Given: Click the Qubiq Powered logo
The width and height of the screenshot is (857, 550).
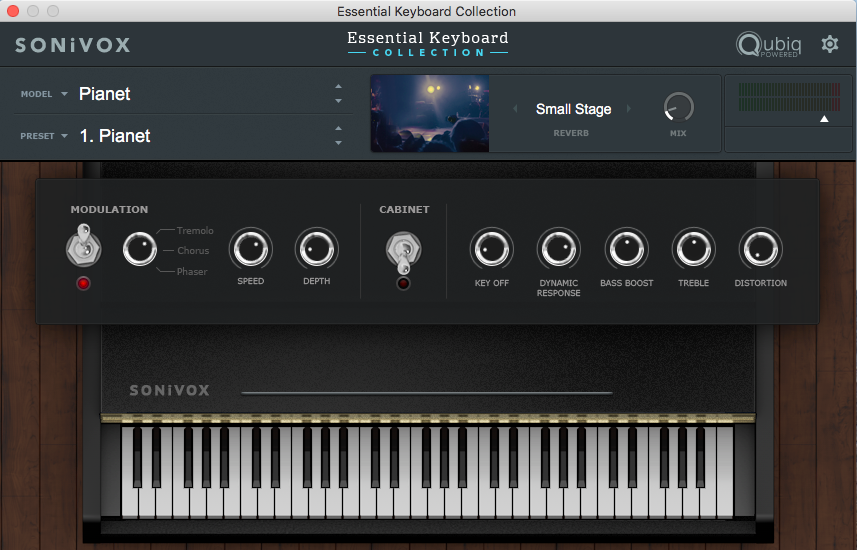Looking at the screenshot, I should point(766,45).
